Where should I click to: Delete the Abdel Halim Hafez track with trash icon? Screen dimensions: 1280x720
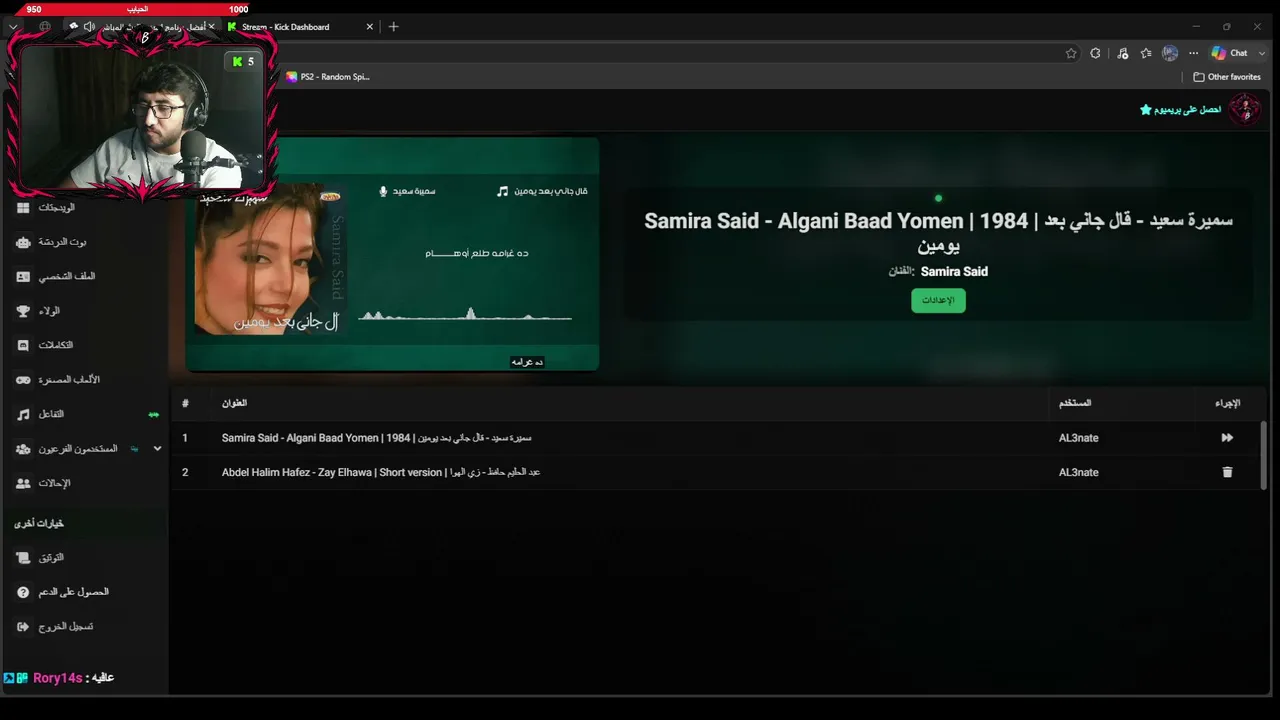pyautogui.click(x=1227, y=472)
